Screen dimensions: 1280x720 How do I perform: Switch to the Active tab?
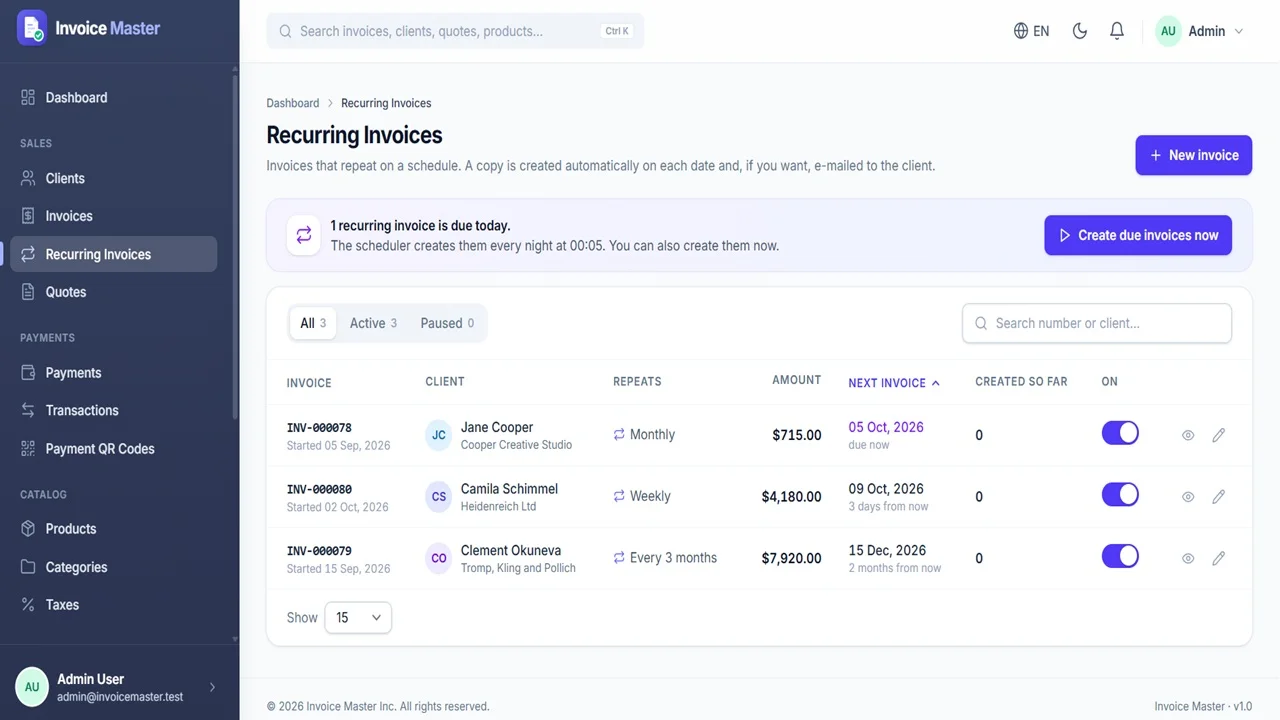tap(373, 323)
